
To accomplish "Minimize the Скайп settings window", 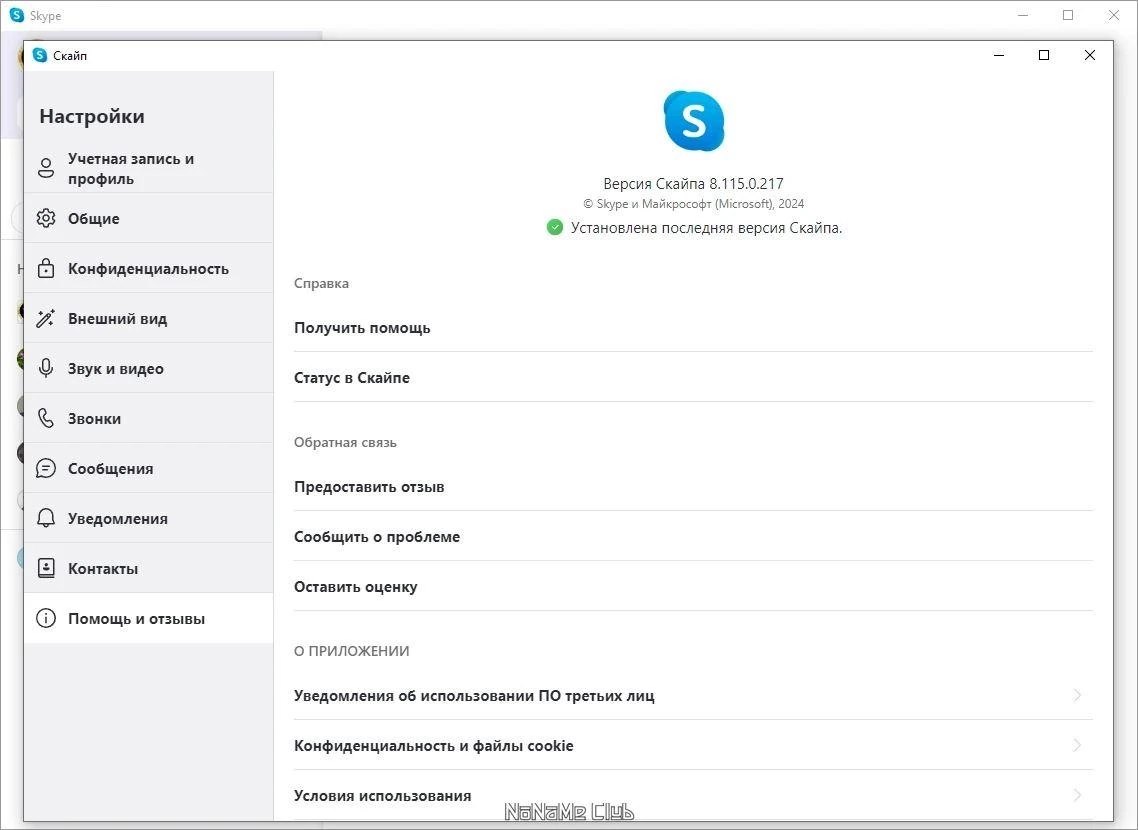I will tap(999, 55).
